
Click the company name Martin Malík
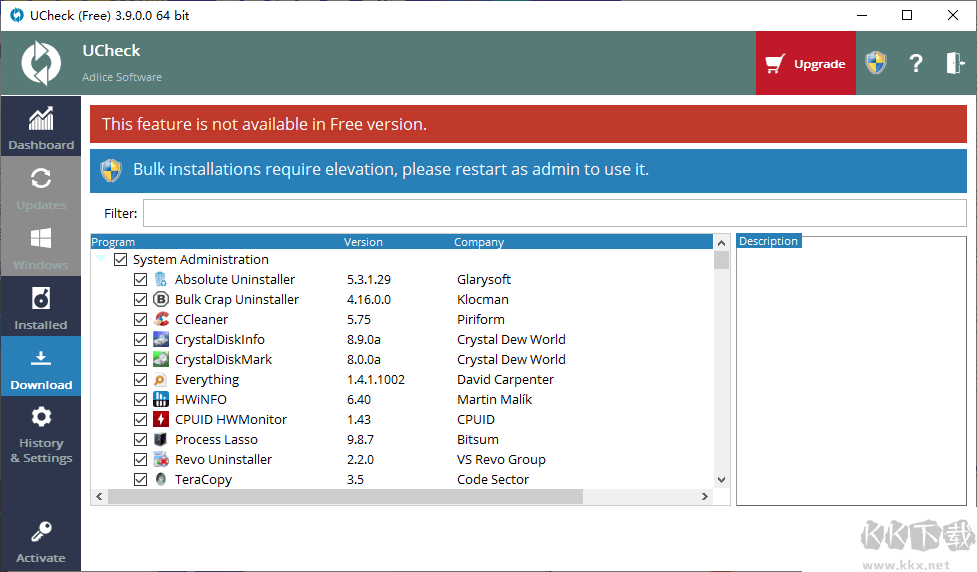click(495, 399)
